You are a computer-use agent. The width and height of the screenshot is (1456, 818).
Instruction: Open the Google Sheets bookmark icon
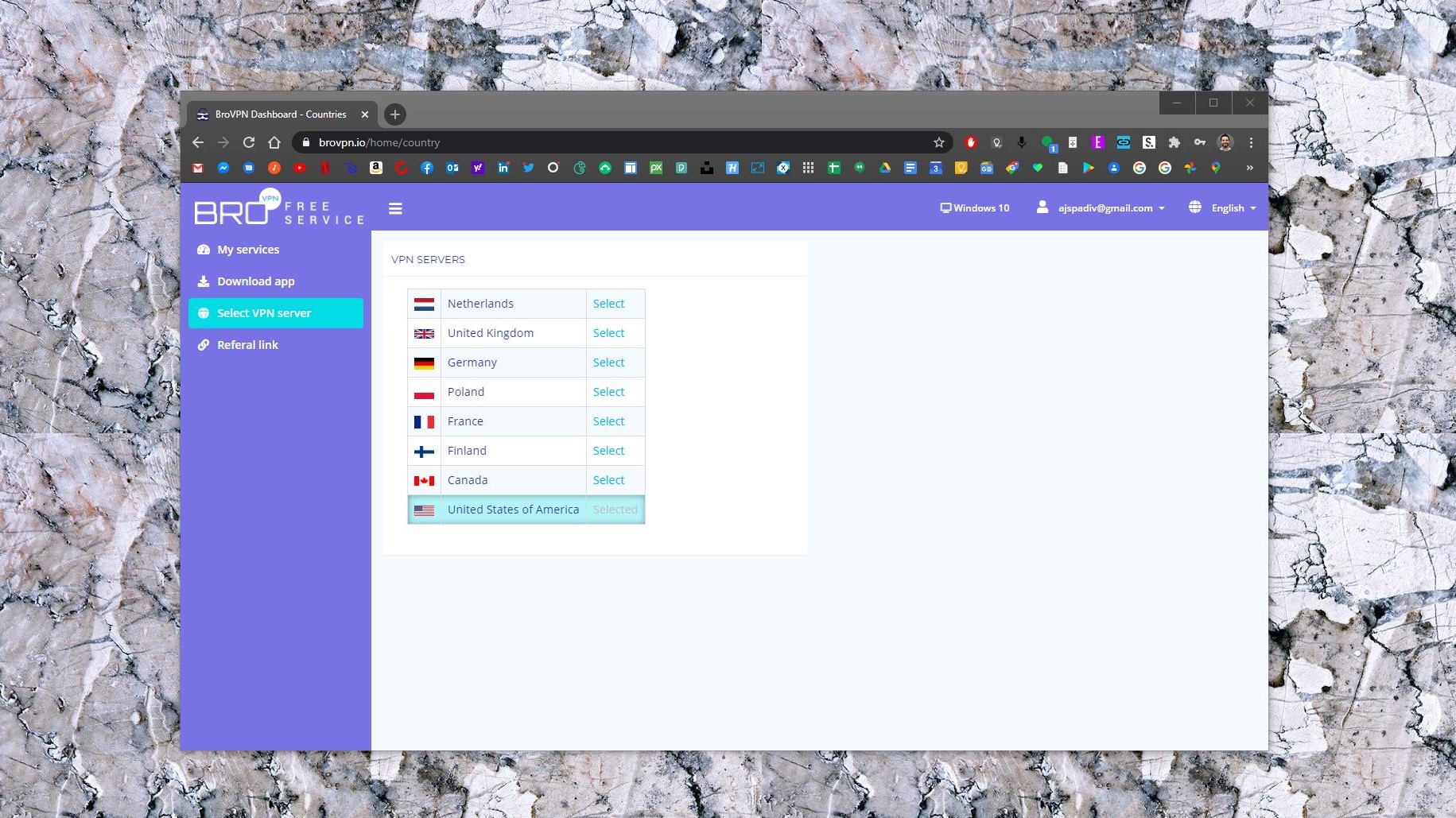point(834,168)
